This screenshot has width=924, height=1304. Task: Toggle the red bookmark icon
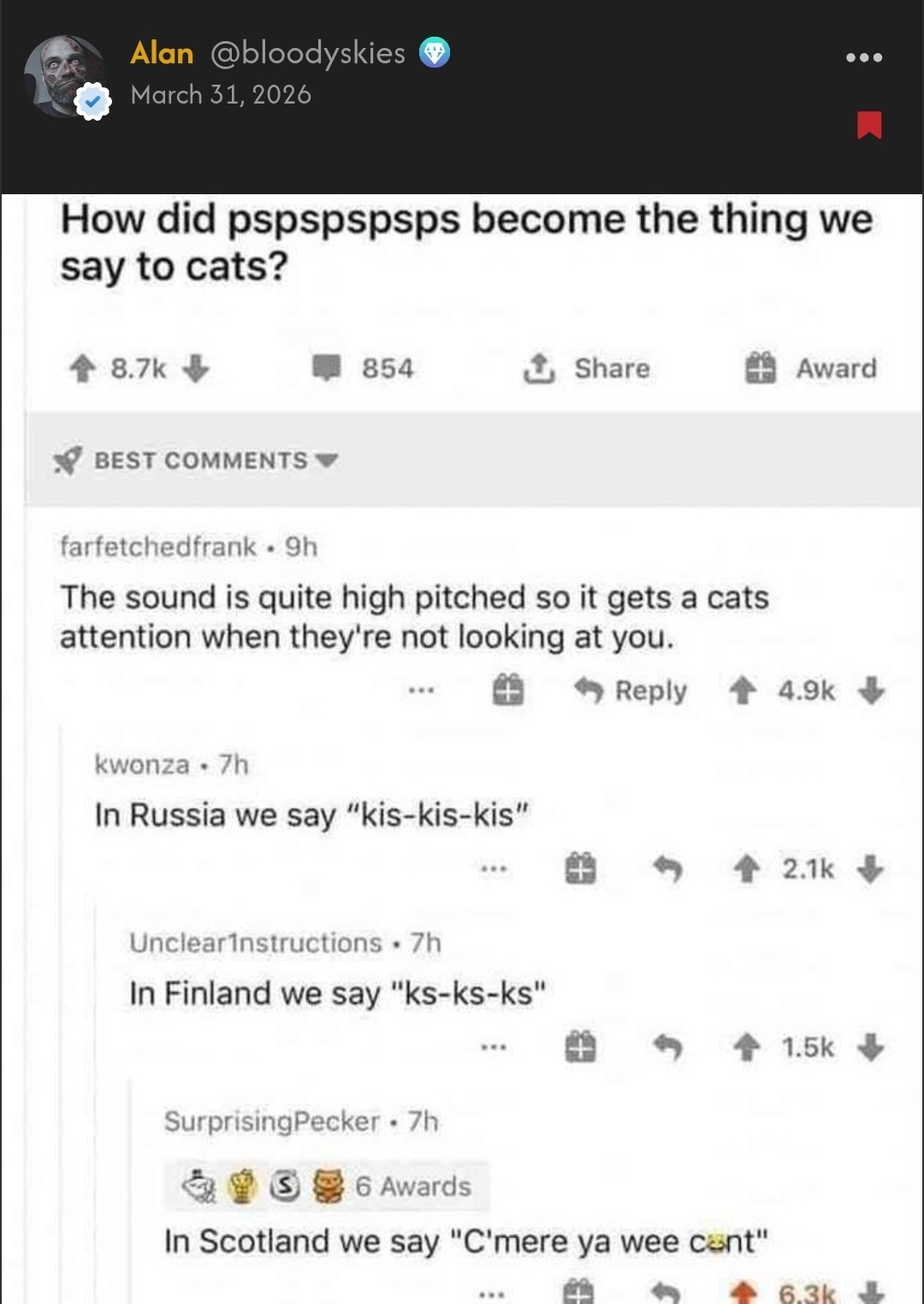tap(869, 125)
